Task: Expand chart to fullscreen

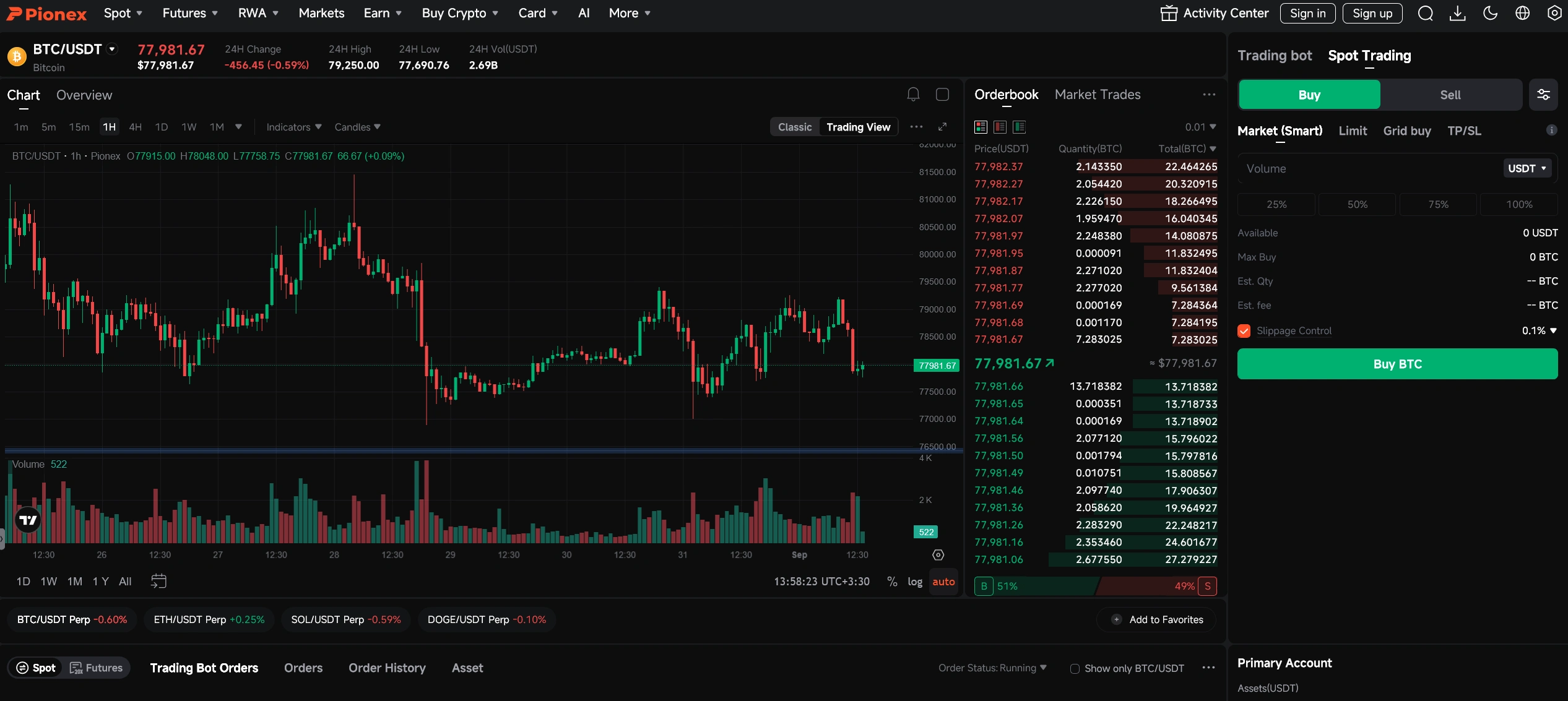Action: click(942, 127)
